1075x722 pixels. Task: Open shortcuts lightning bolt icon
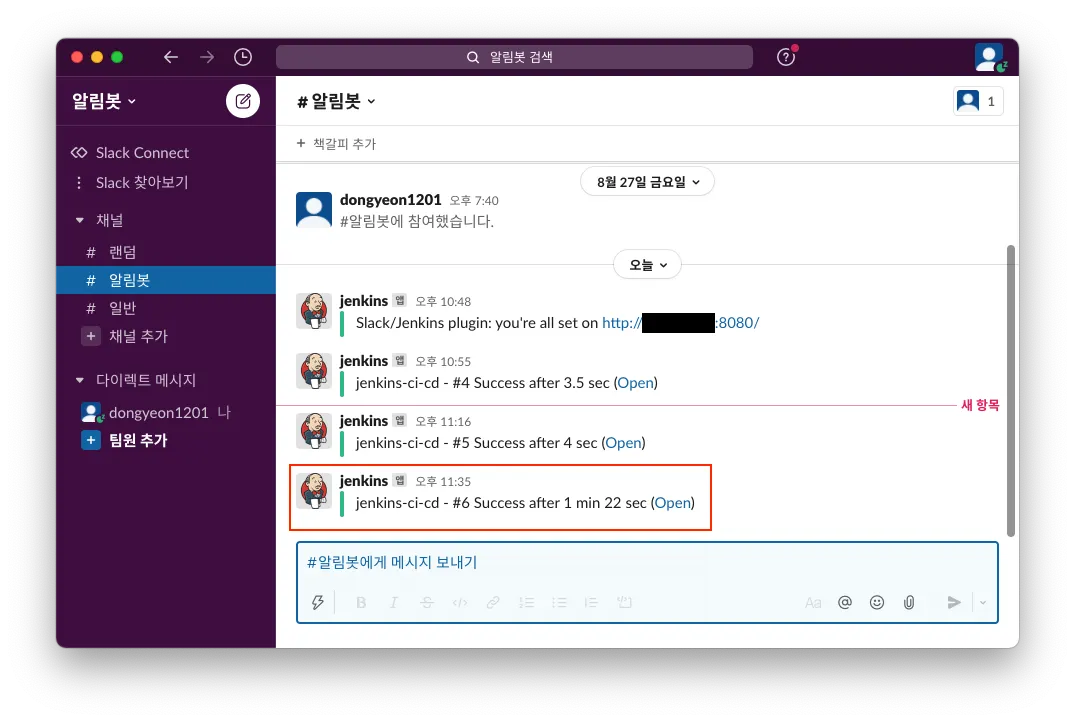317,602
